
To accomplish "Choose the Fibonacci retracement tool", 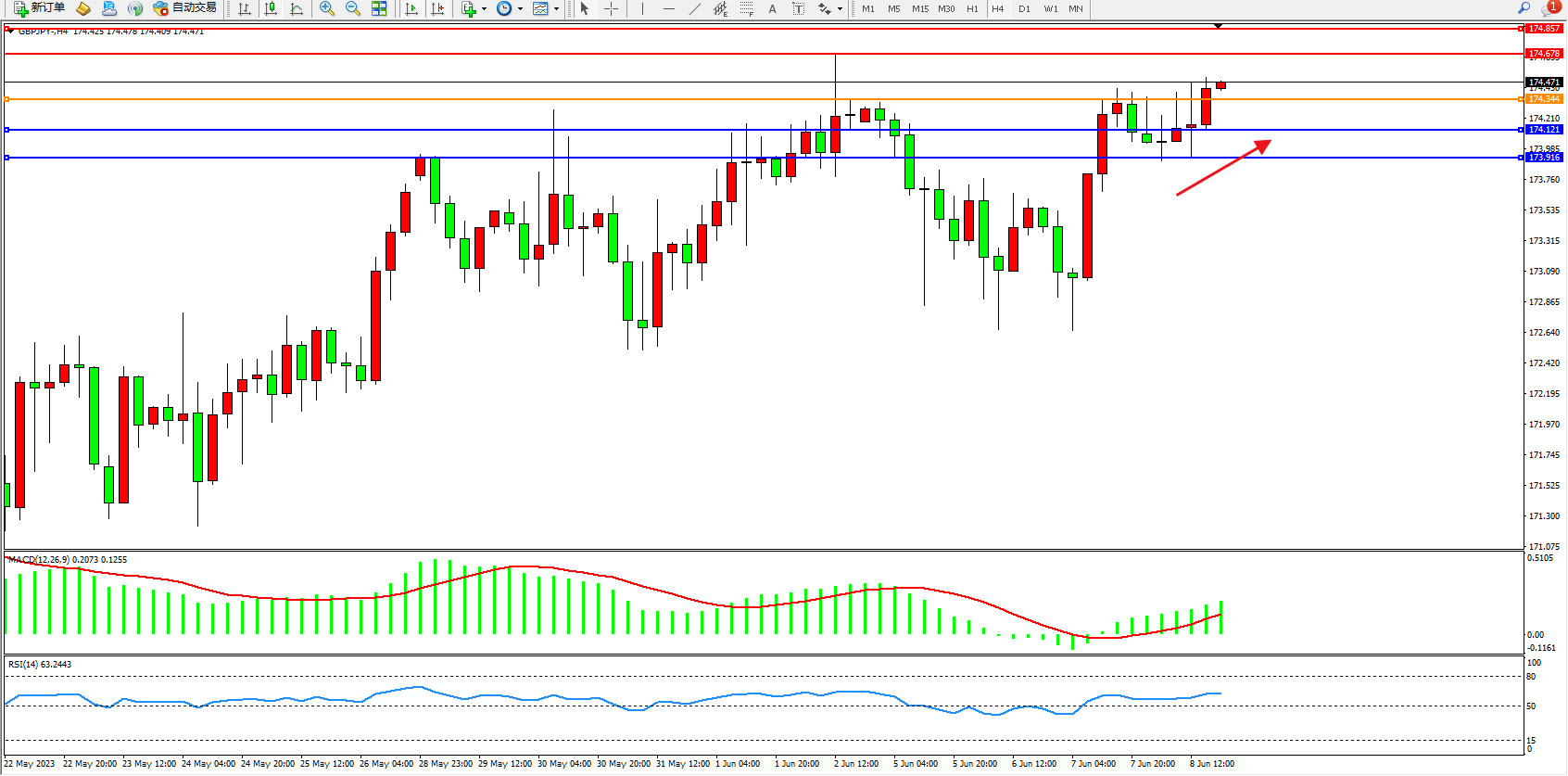I will coord(747,8).
